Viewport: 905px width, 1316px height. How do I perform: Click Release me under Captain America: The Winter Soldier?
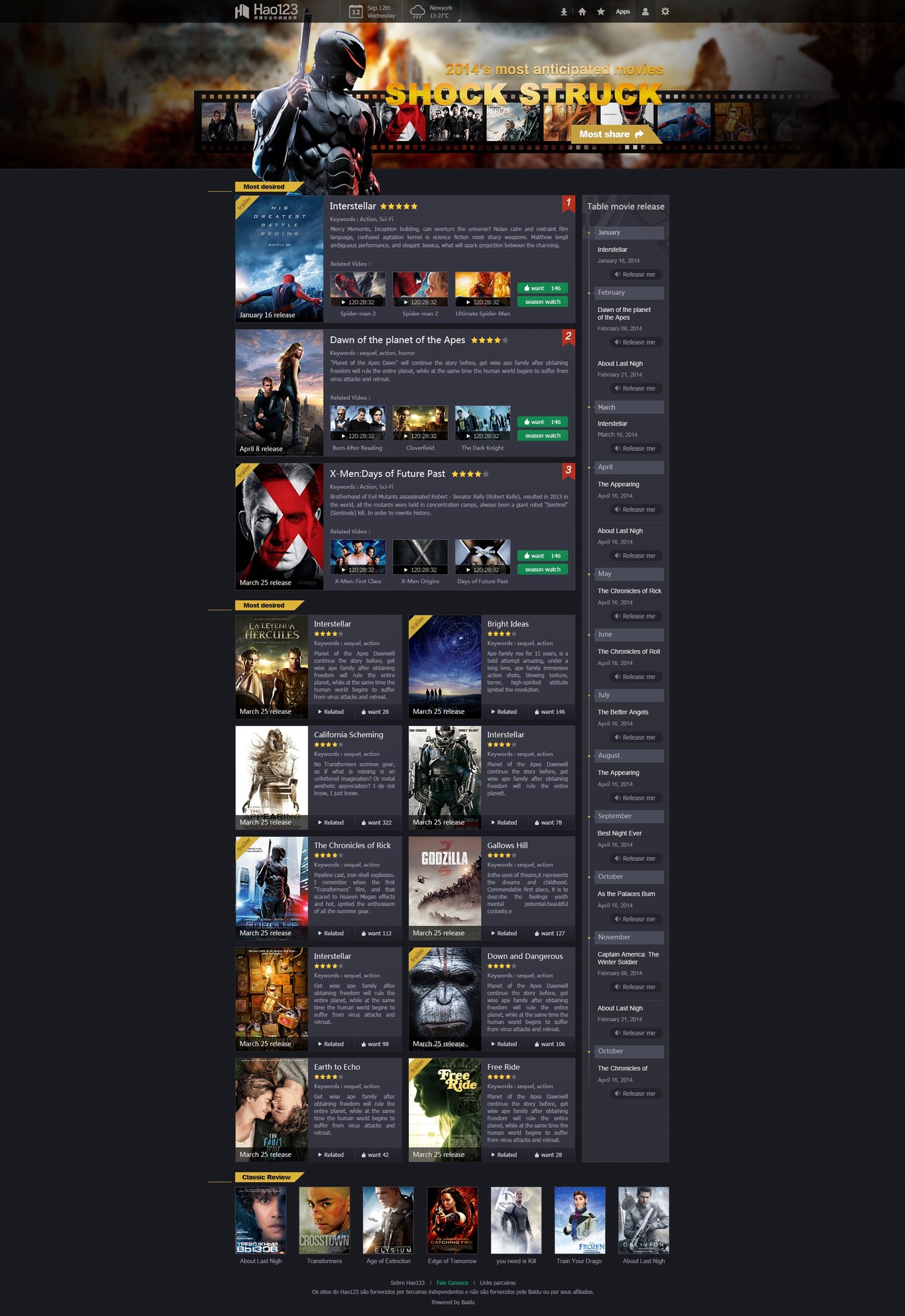click(636, 987)
